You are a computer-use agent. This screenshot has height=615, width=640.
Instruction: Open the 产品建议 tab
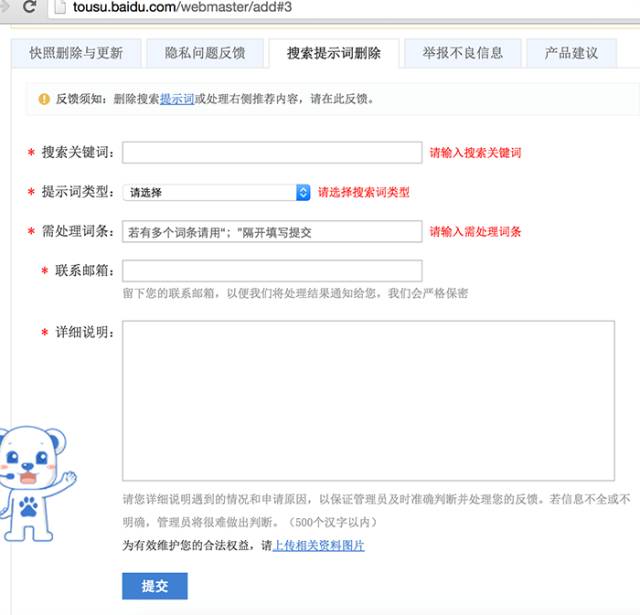(571, 53)
